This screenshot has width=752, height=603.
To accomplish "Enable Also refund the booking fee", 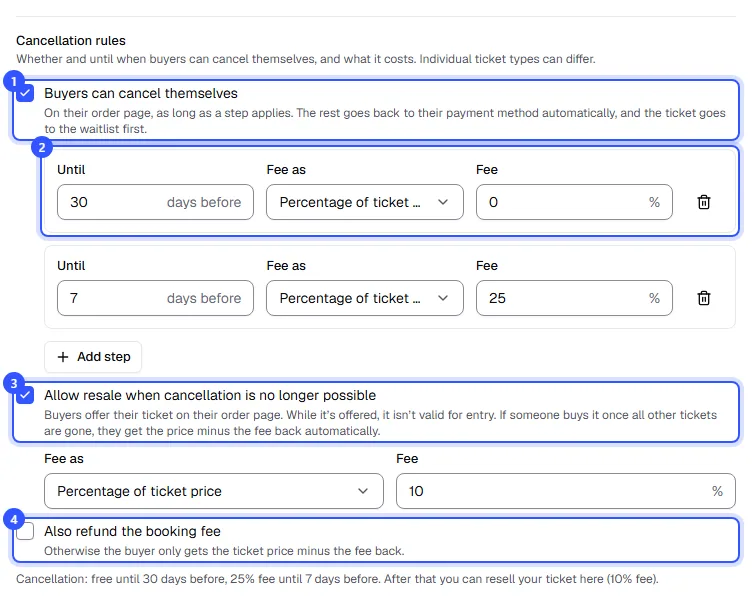I will [25, 531].
